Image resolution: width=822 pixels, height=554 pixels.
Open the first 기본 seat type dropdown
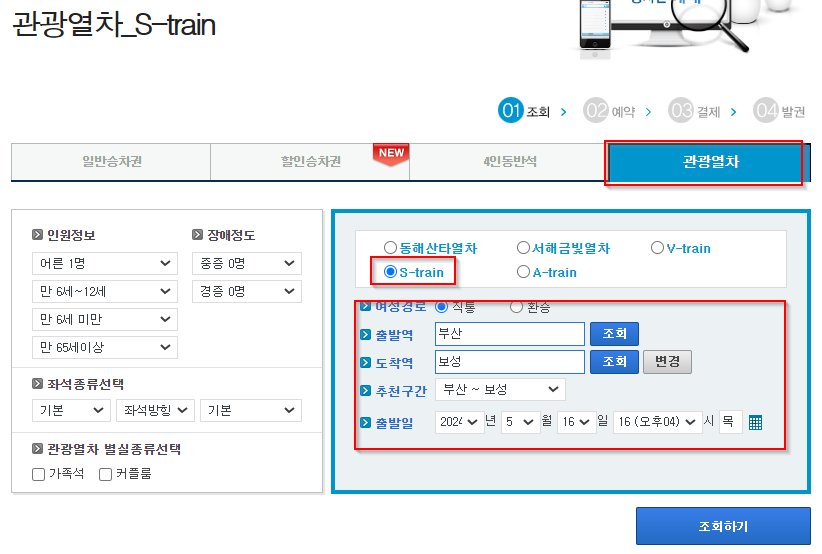coord(71,410)
